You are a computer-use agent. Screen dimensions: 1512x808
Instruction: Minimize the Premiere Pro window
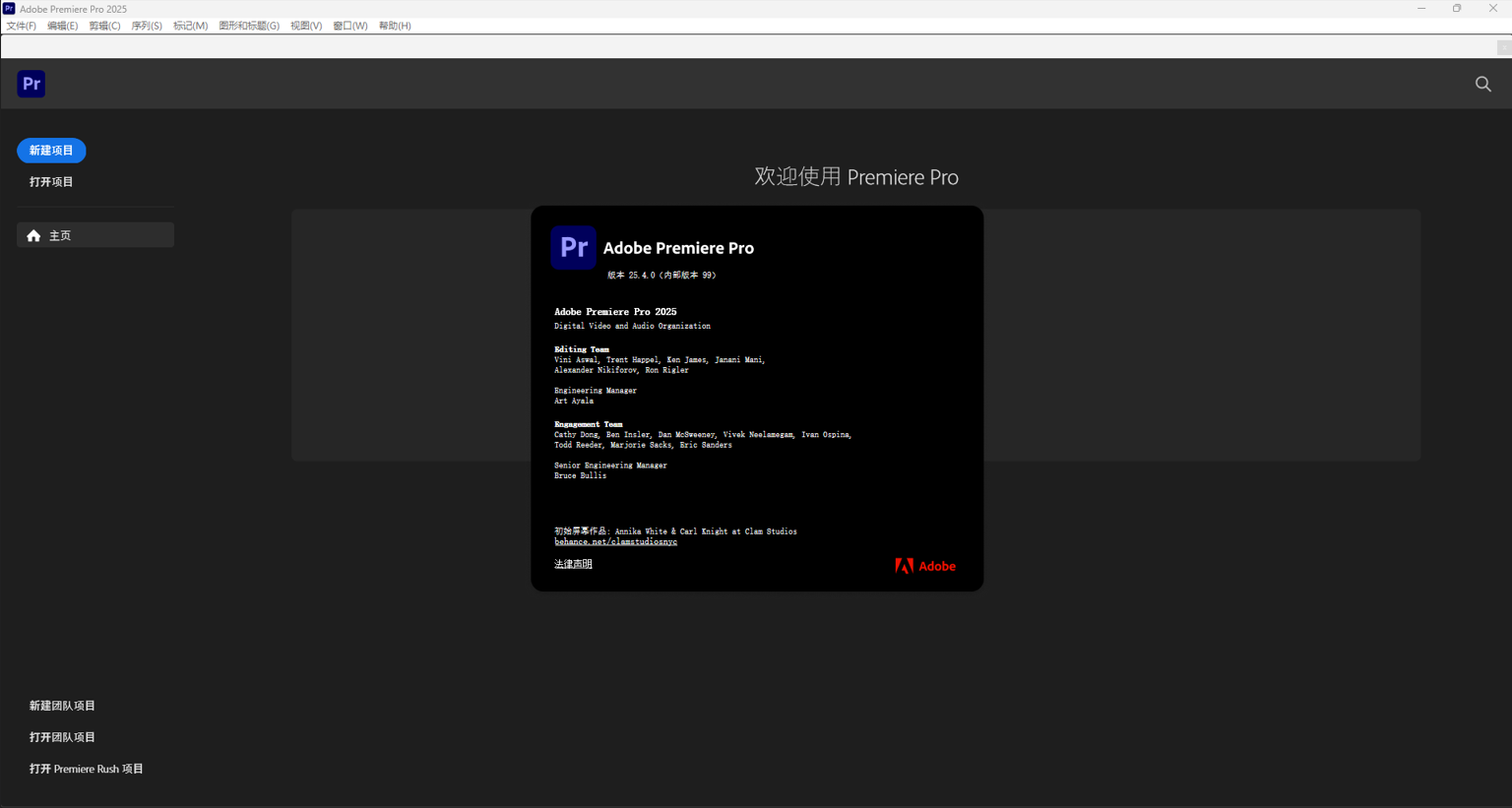pyautogui.click(x=1420, y=9)
